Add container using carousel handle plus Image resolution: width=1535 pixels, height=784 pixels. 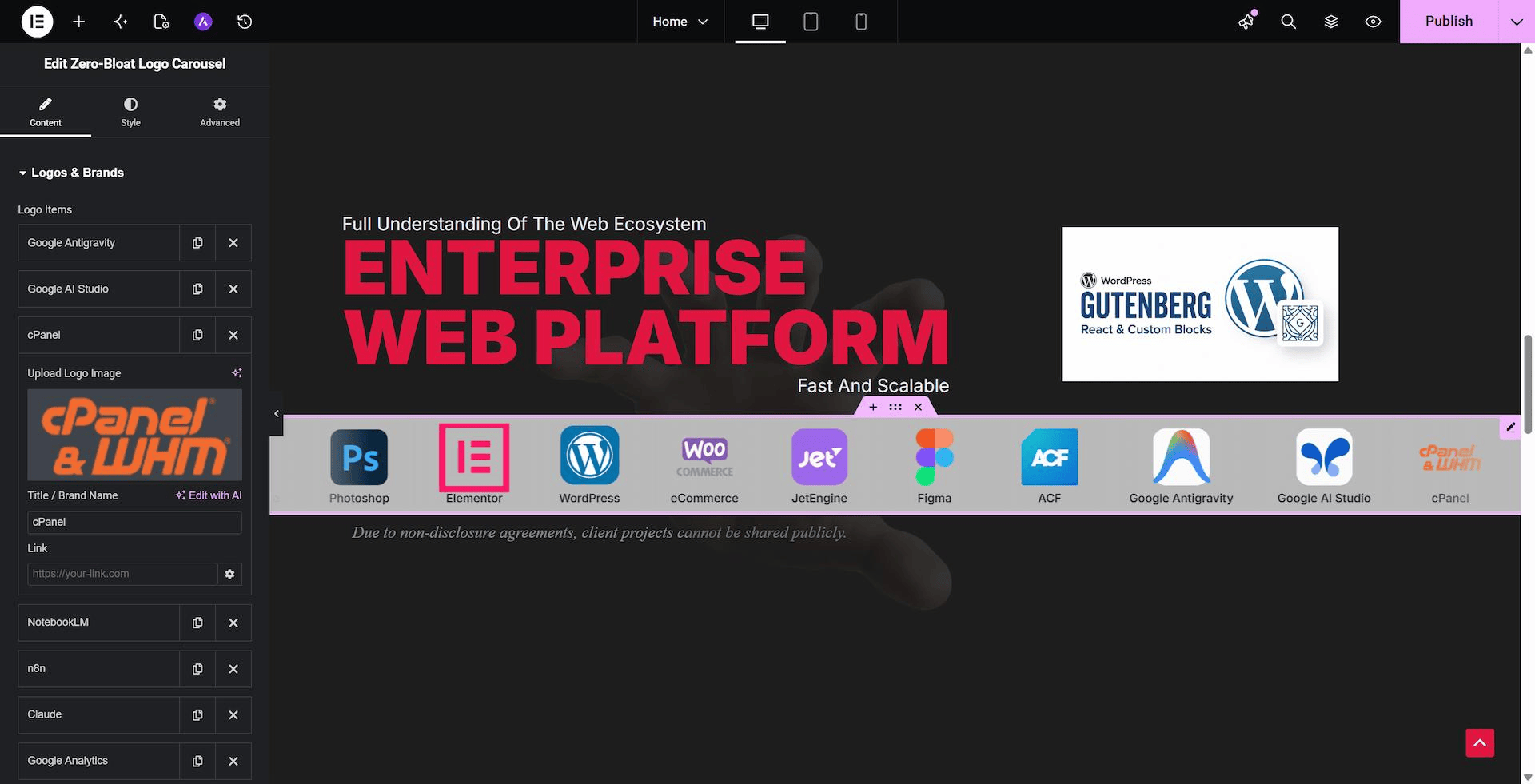point(873,407)
